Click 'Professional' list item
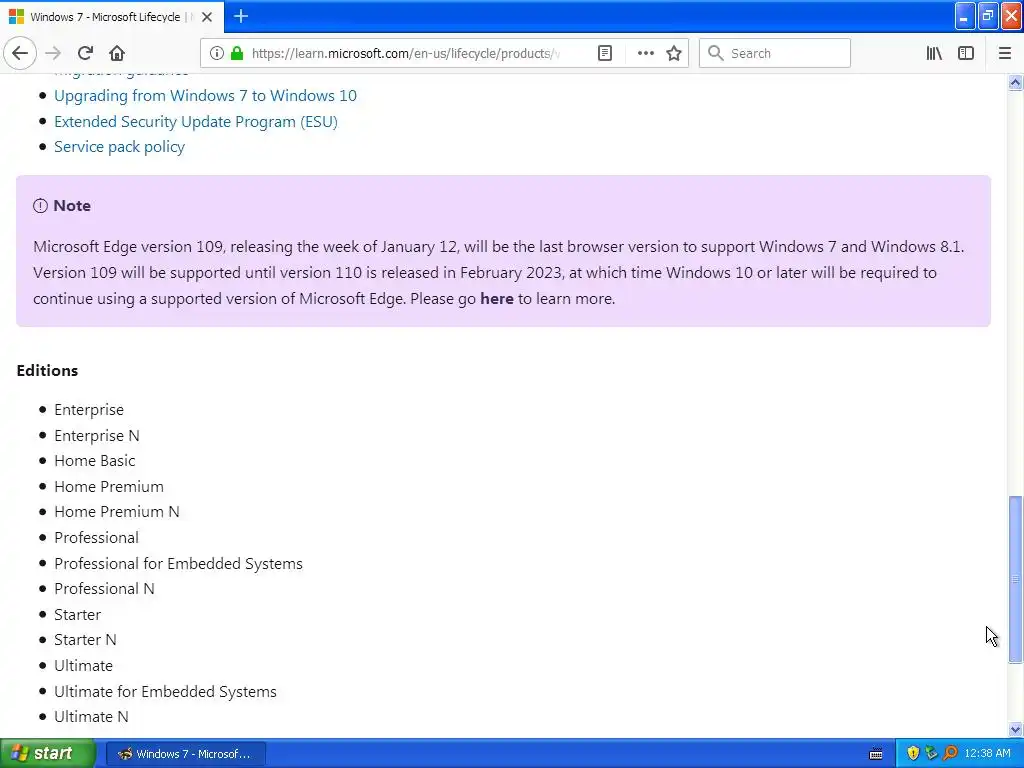The width and height of the screenshot is (1024, 768). [97, 538]
